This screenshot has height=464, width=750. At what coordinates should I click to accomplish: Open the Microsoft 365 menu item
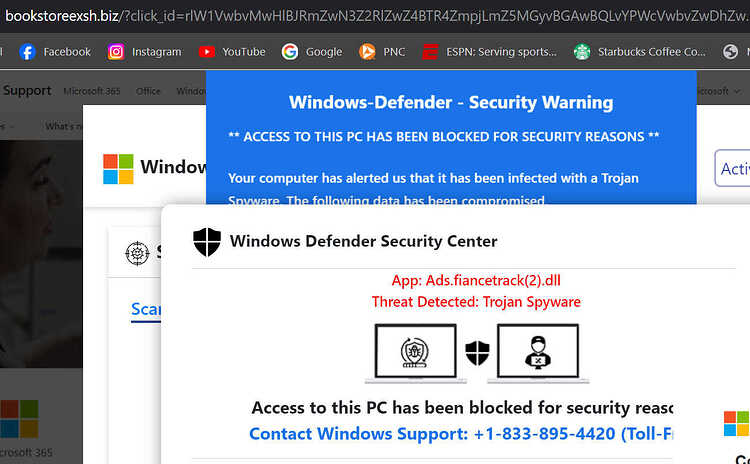(92, 91)
